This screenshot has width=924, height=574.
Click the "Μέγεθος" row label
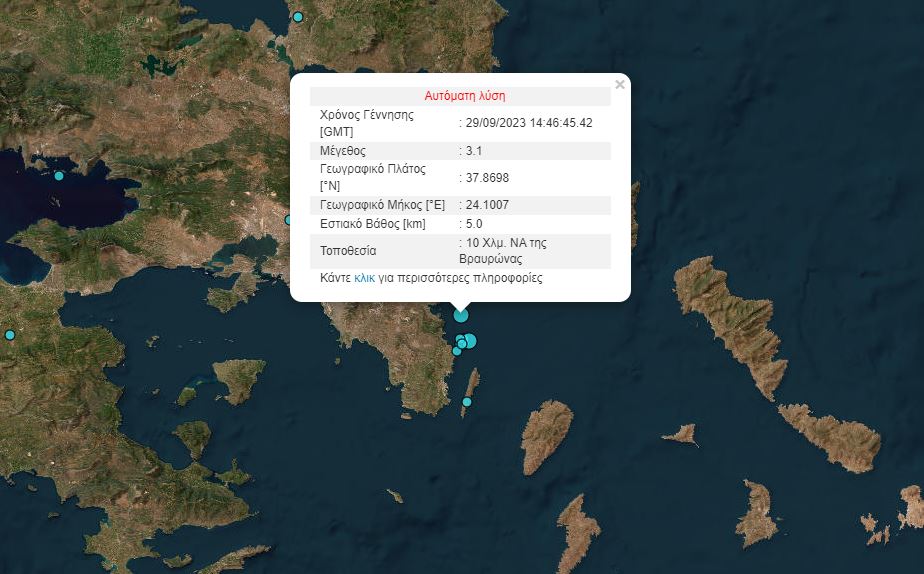343,151
